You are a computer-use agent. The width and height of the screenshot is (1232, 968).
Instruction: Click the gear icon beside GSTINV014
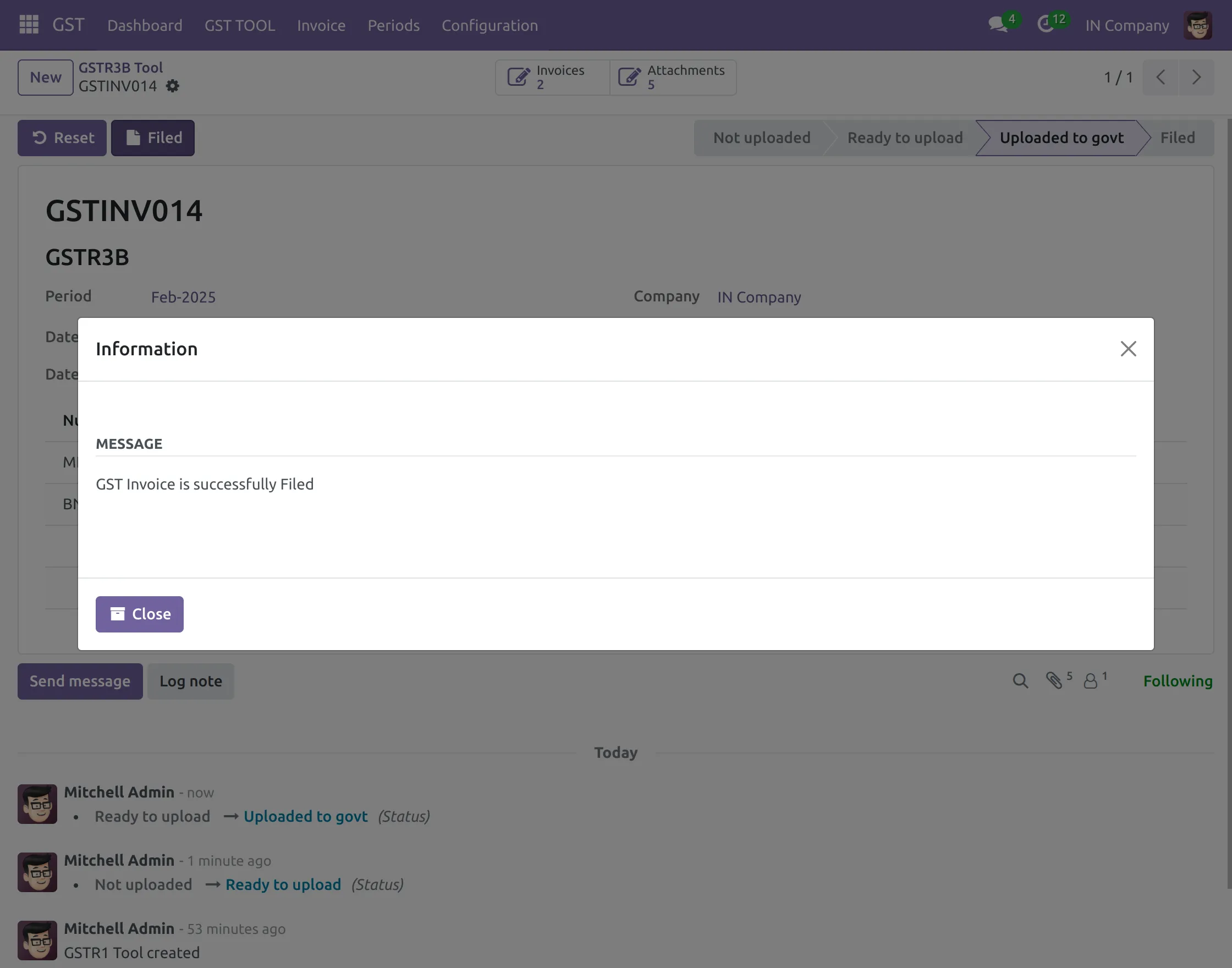click(173, 86)
